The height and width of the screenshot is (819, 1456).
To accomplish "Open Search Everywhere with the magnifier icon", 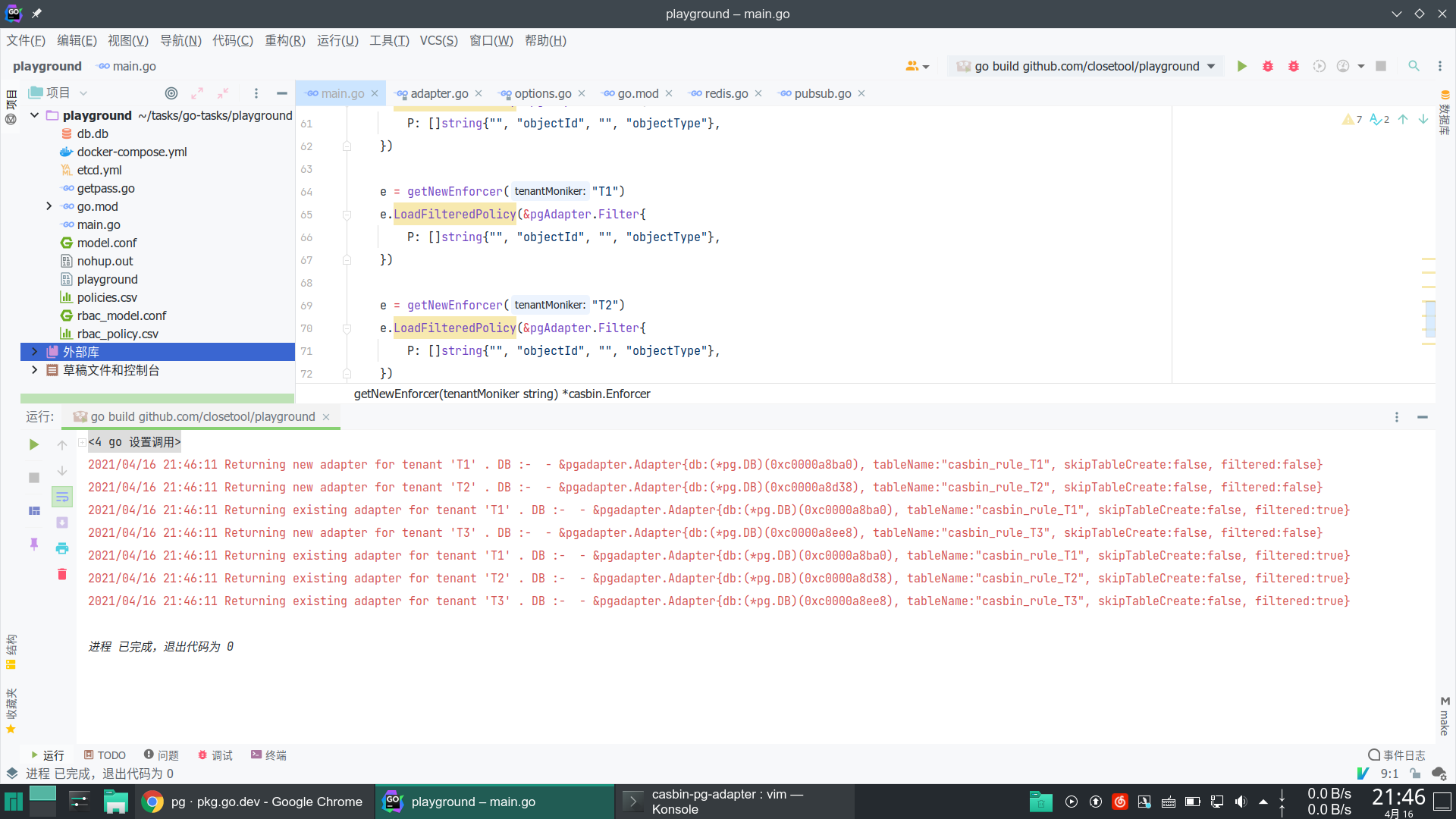I will 1414,66.
